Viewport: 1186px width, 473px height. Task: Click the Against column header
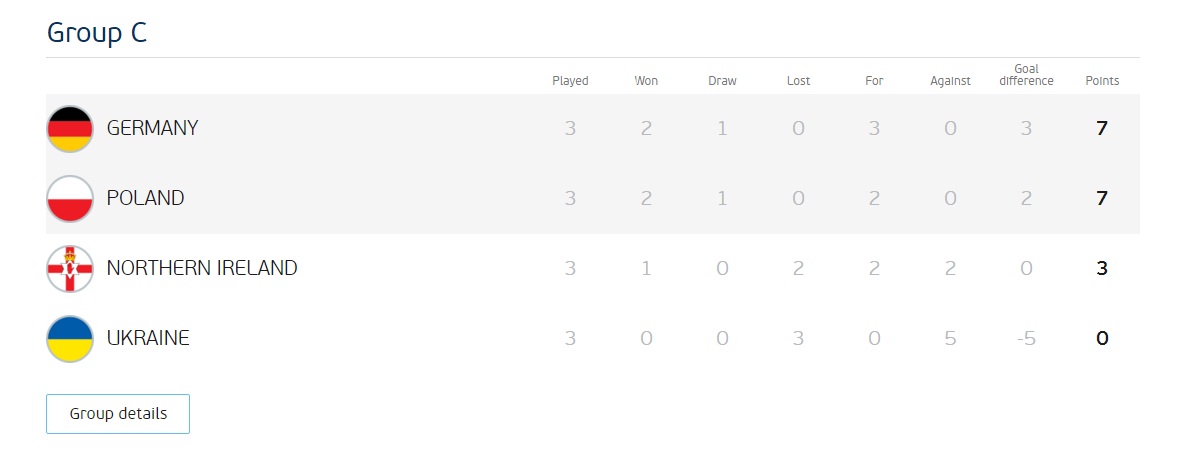point(950,81)
